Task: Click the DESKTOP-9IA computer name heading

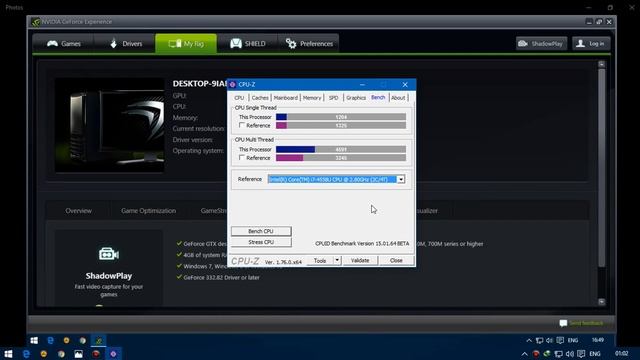Action: pos(200,84)
